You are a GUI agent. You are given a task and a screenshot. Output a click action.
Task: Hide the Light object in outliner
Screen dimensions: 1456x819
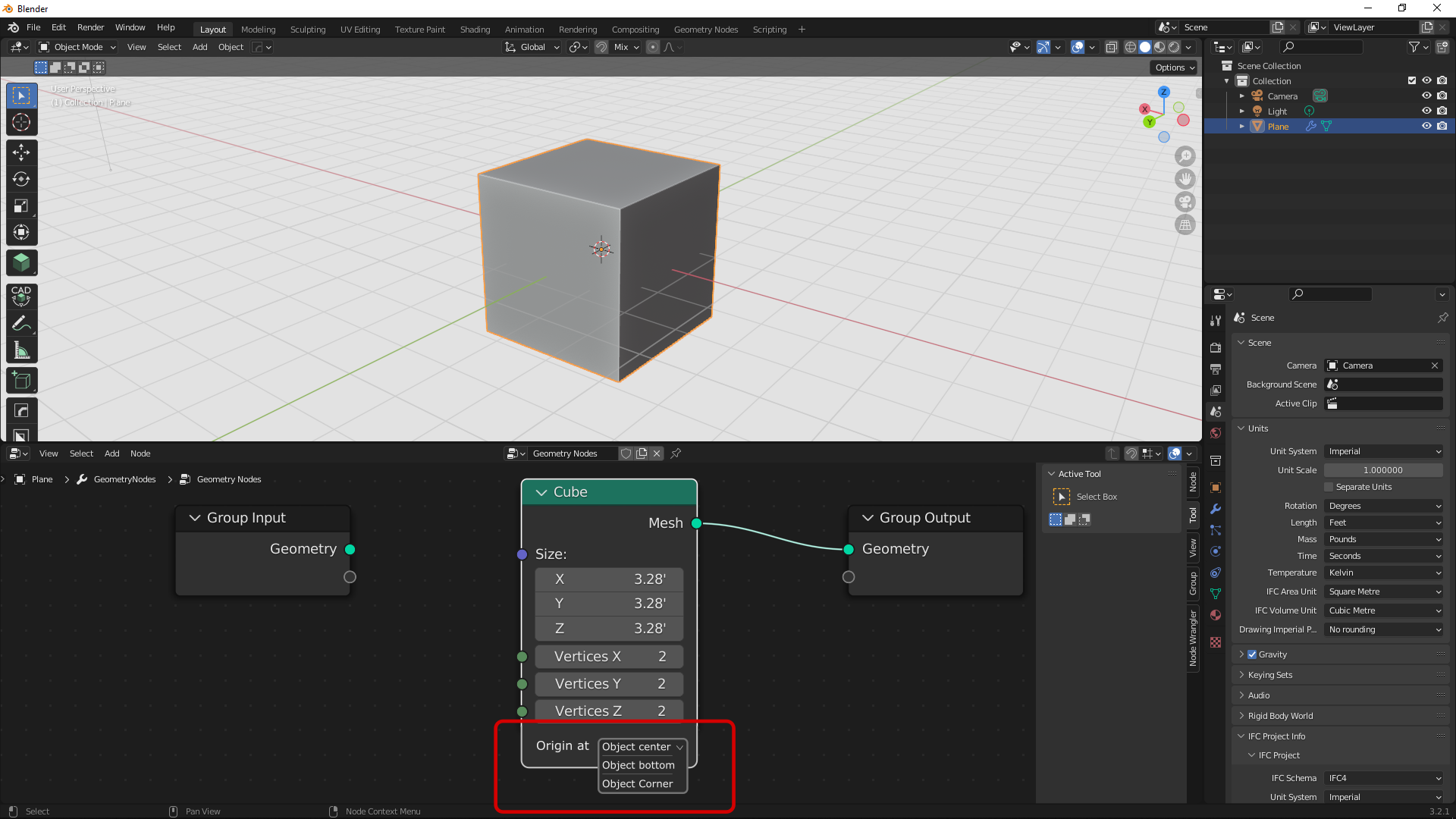(x=1426, y=111)
